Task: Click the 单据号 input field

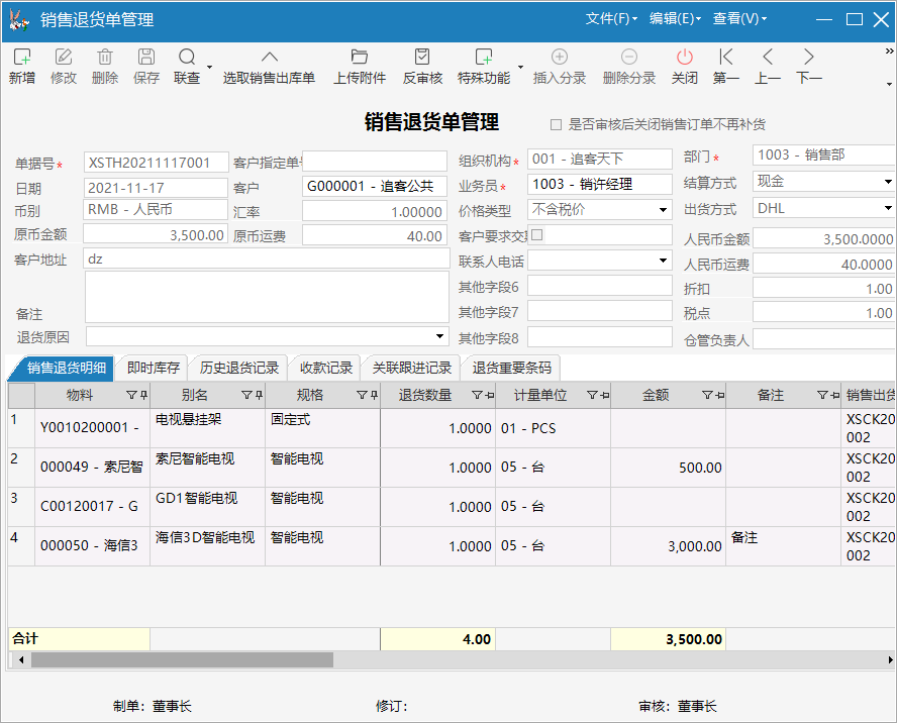Action: point(156,163)
